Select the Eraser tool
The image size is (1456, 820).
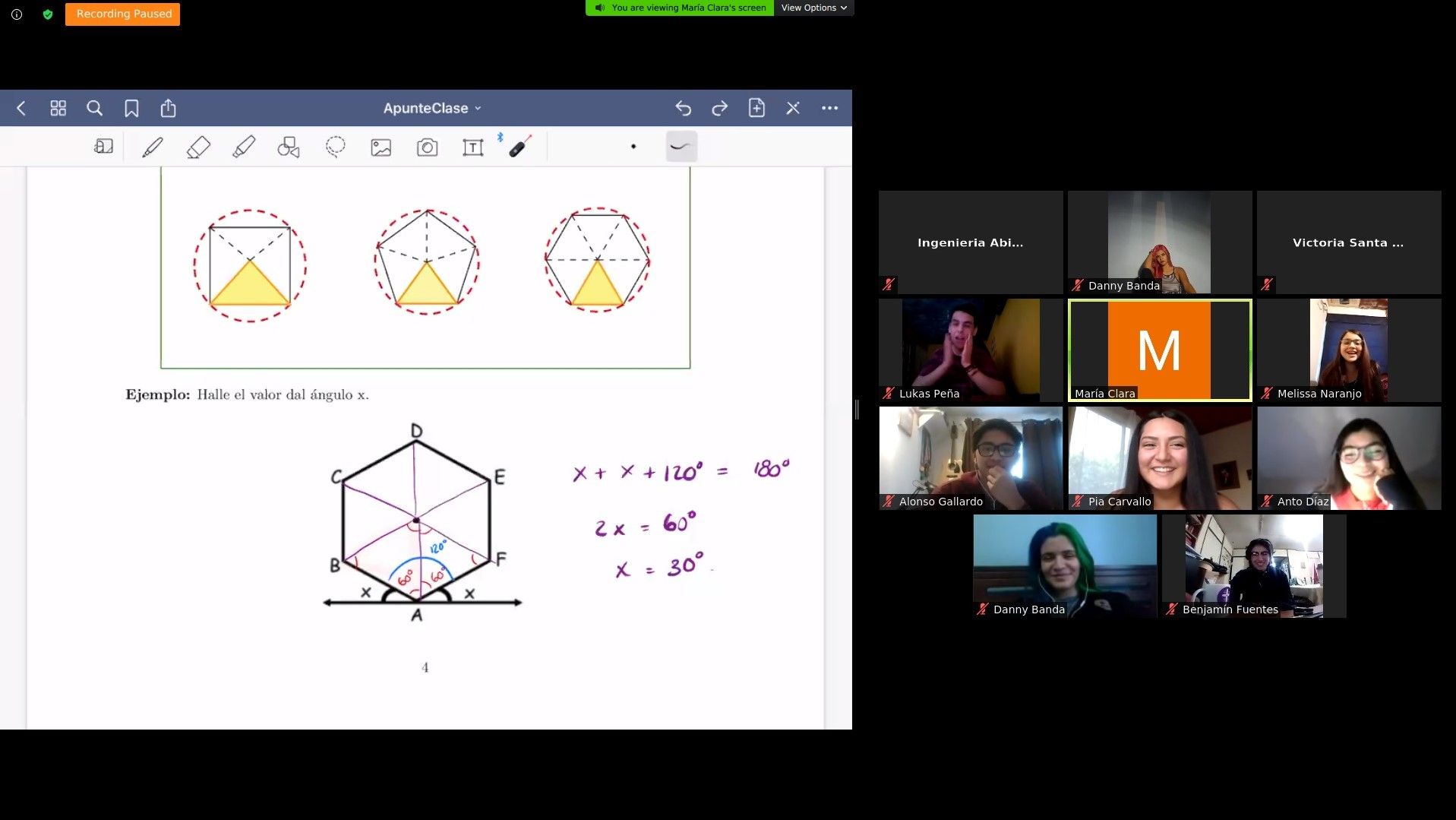tap(198, 147)
